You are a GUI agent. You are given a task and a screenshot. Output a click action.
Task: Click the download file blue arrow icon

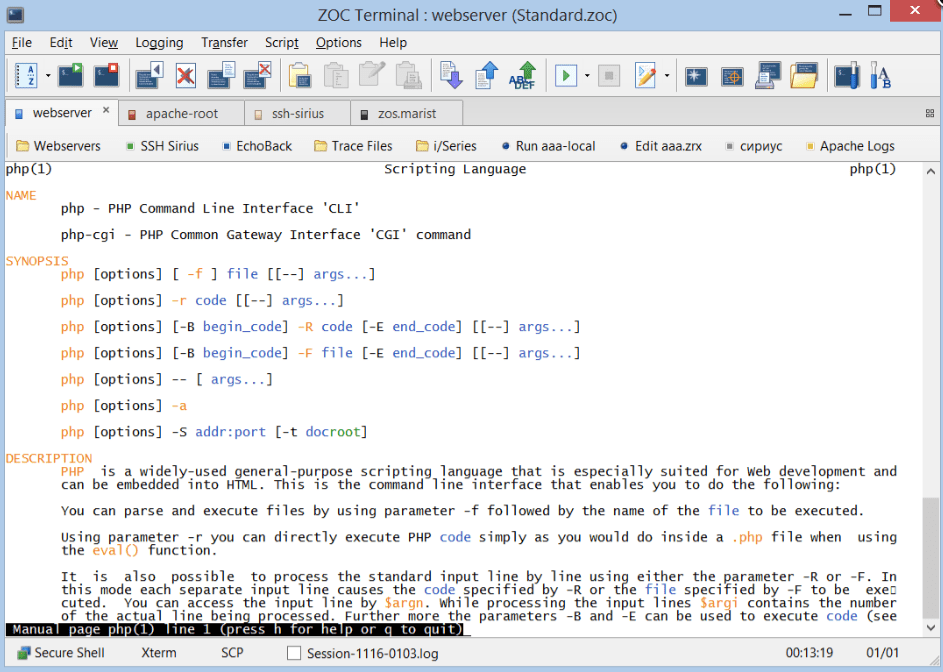pyautogui.click(x=450, y=76)
